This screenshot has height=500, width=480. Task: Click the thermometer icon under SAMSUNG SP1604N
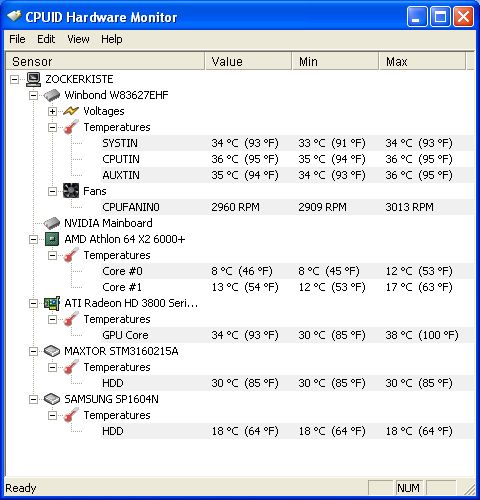[71, 415]
